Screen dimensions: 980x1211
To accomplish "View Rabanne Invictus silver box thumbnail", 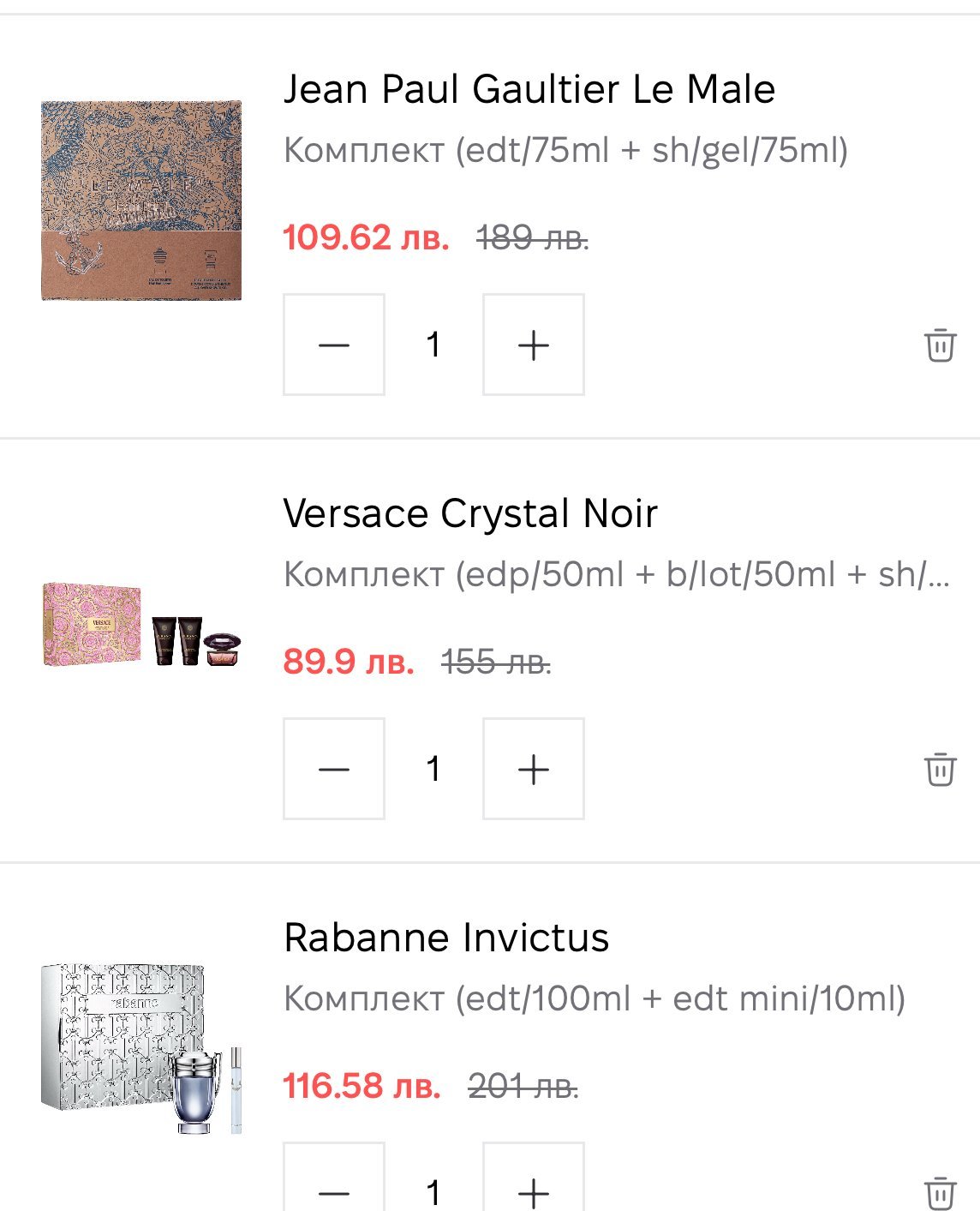I will (x=141, y=1049).
